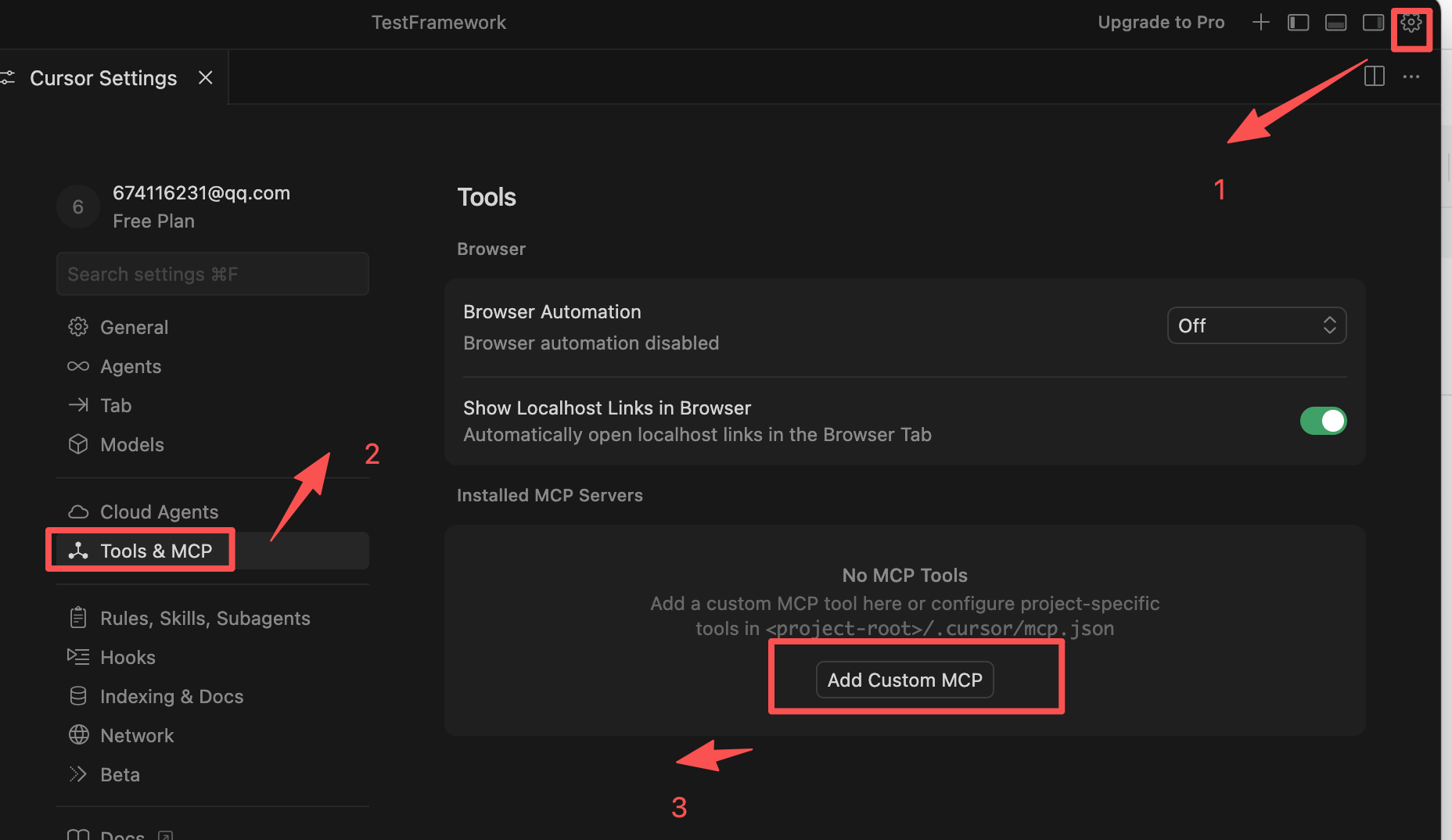Click the Tools & MCP node icon
The height and width of the screenshot is (840, 1452).
coord(78,551)
